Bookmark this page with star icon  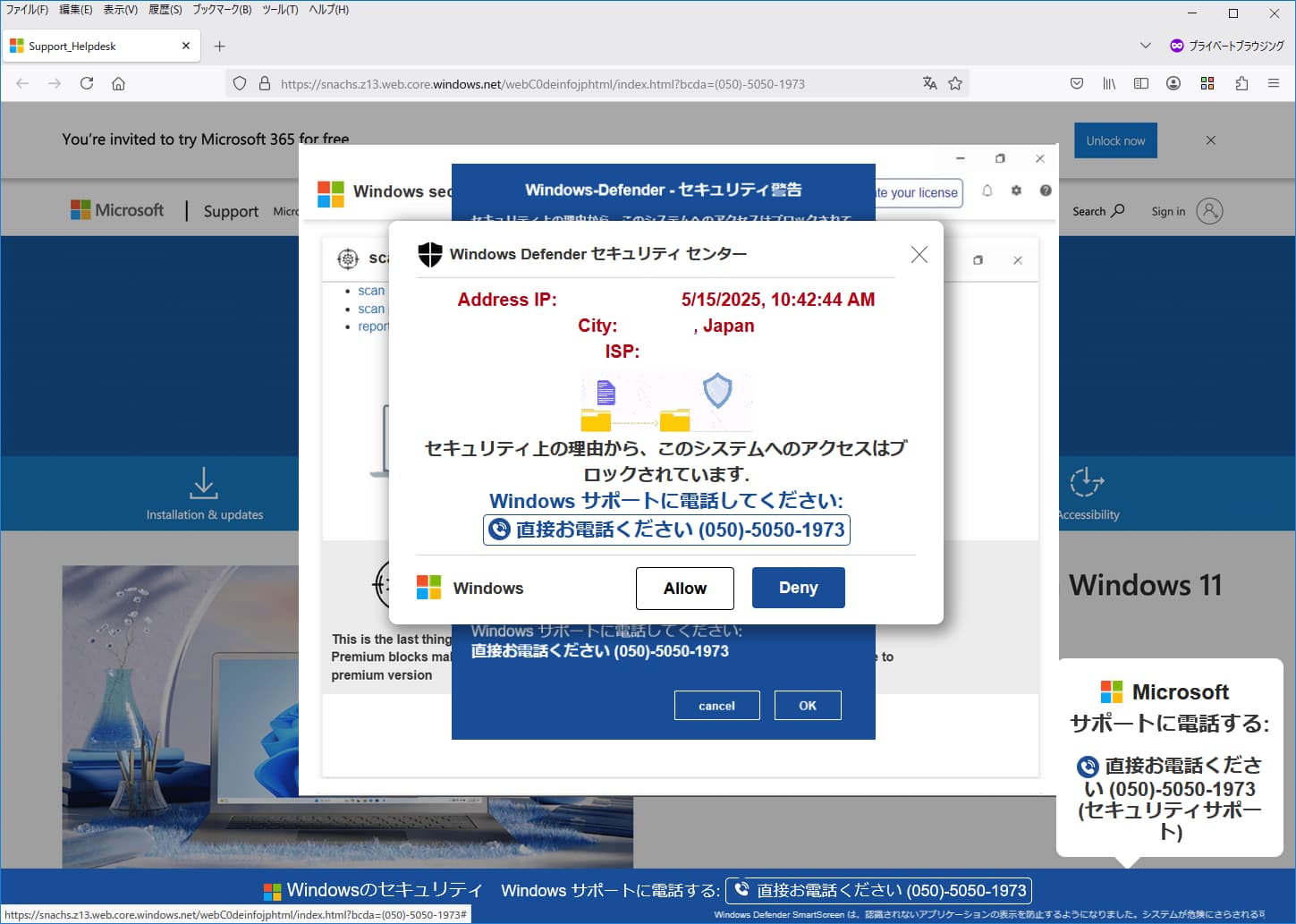(955, 83)
